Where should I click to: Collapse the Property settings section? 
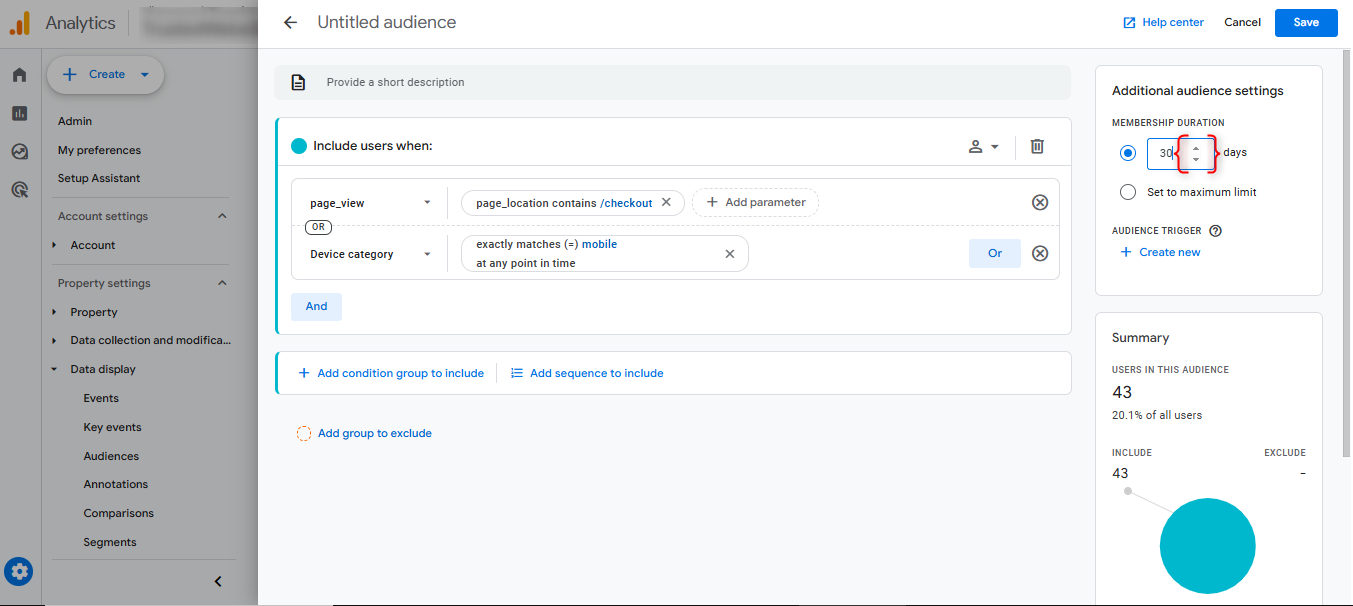pyautogui.click(x=222, y=283)
